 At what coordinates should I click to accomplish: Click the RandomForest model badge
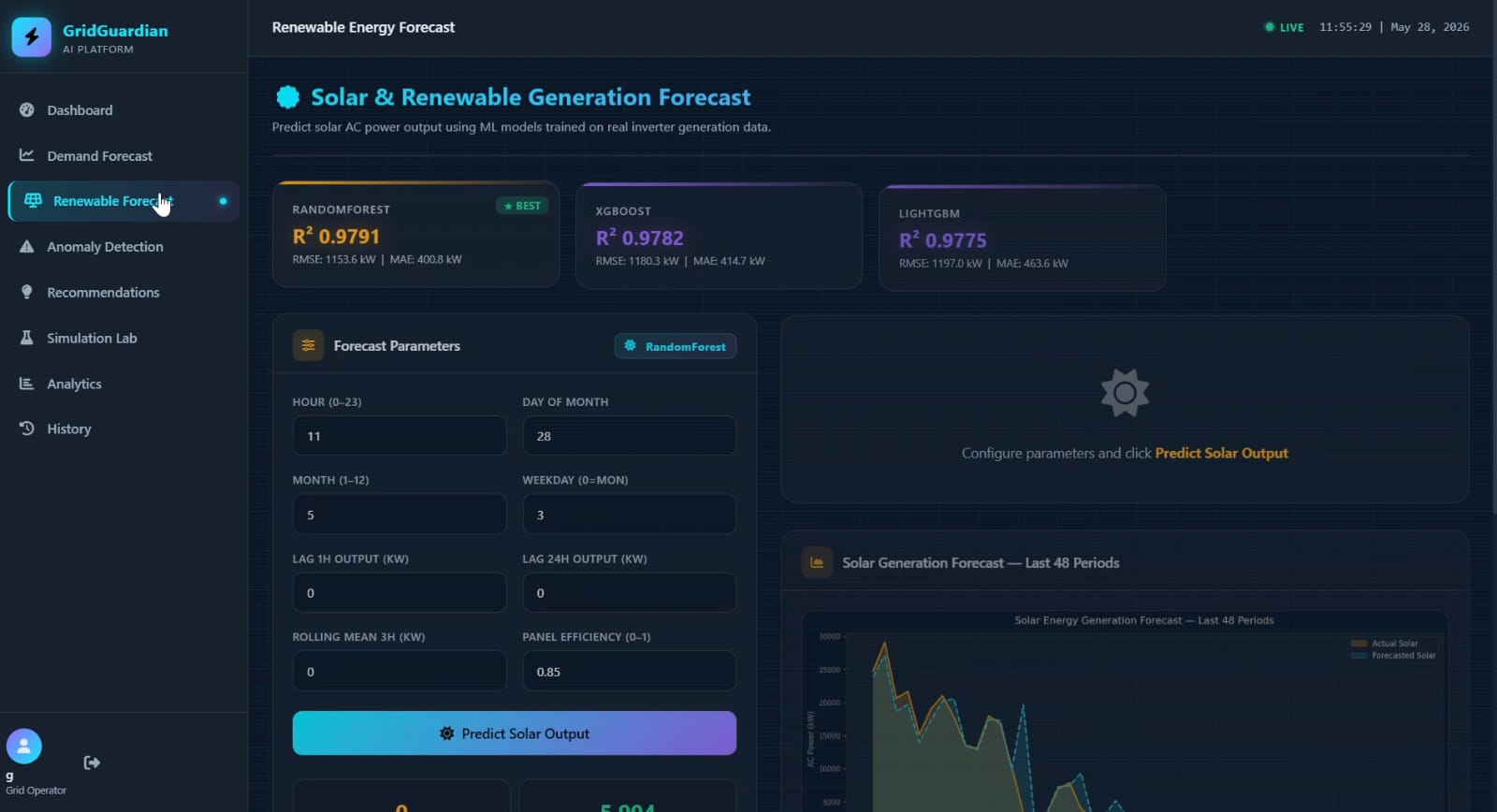click(x=676, y=346)
